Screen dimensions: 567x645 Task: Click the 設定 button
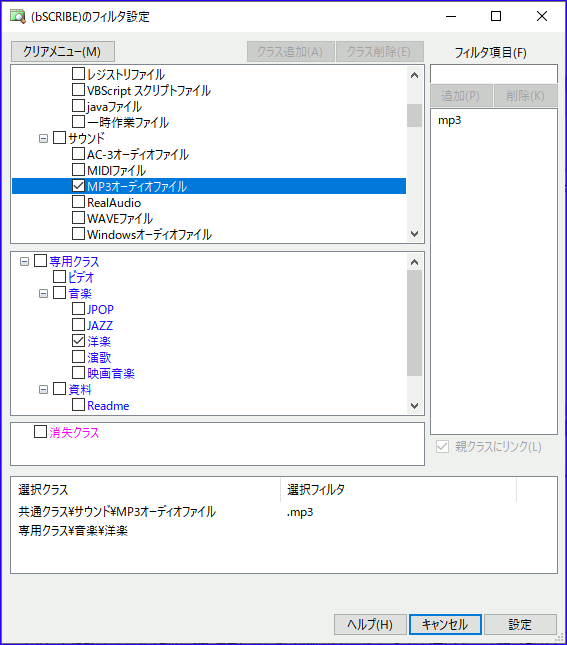pos(520,624)
